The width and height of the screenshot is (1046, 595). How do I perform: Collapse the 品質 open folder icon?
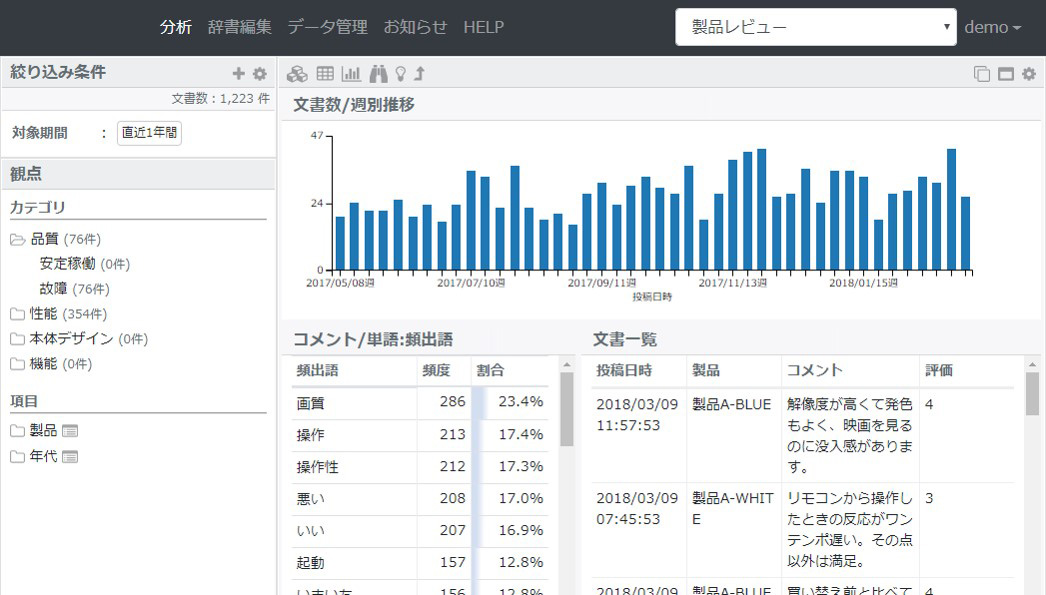coord(18,239)
